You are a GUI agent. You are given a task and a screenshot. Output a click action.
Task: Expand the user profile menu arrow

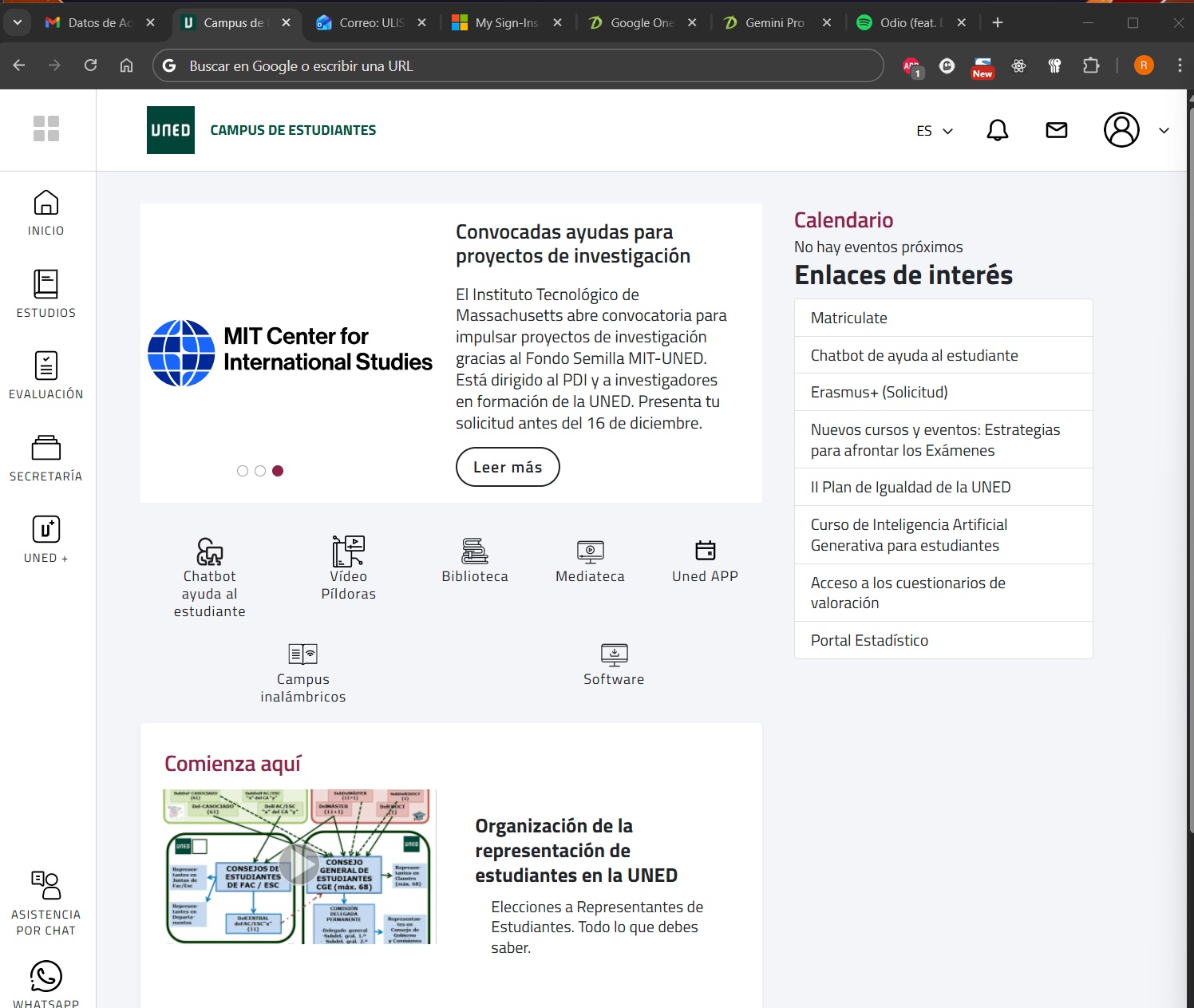(x=1164, y=131)
